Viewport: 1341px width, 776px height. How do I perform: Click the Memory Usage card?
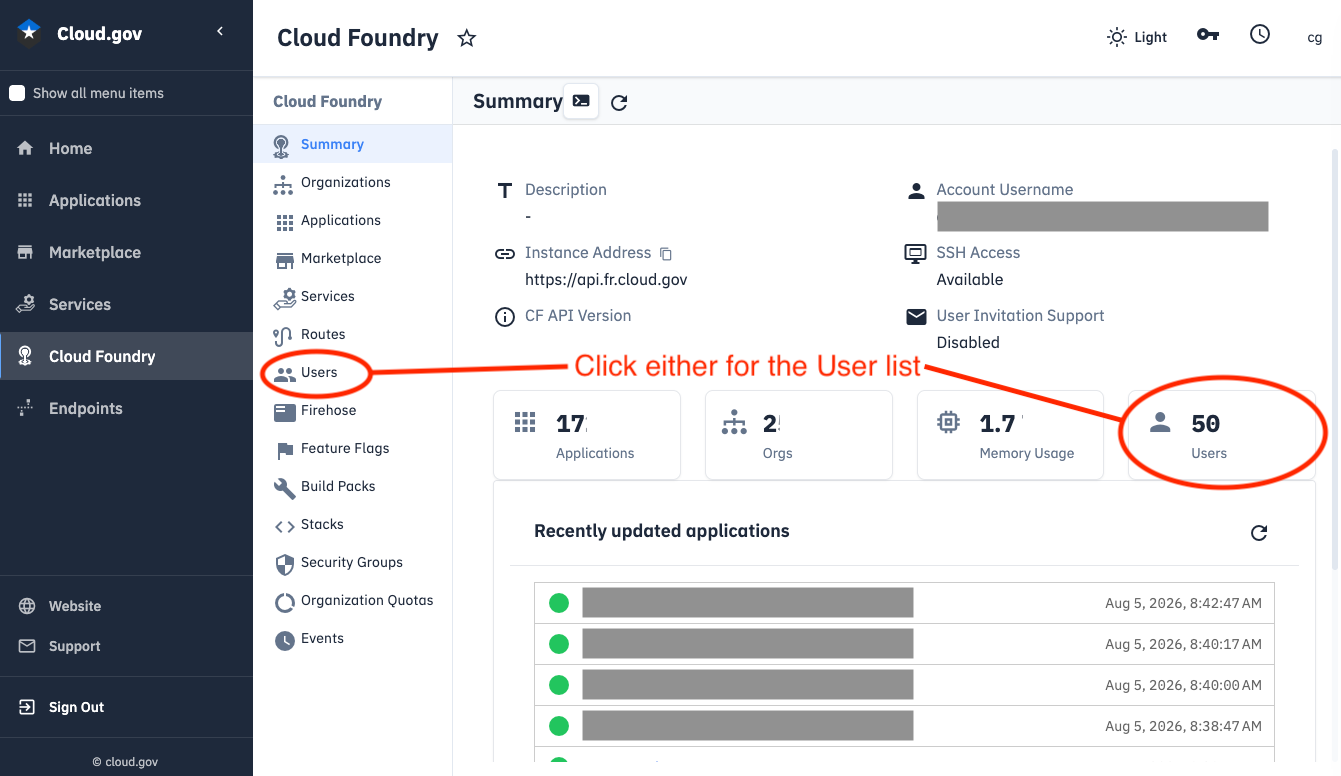(1010, 435)
